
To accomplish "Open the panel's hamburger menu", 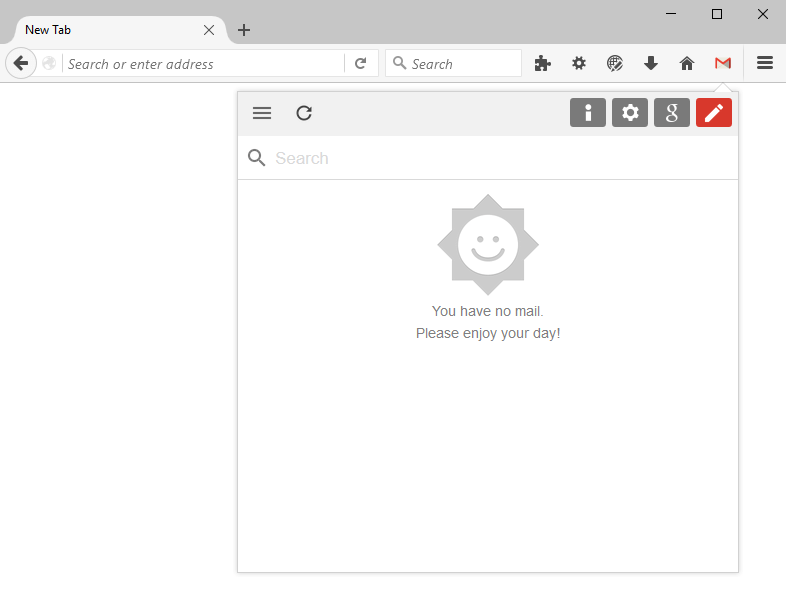I will [x=262, y=113].
